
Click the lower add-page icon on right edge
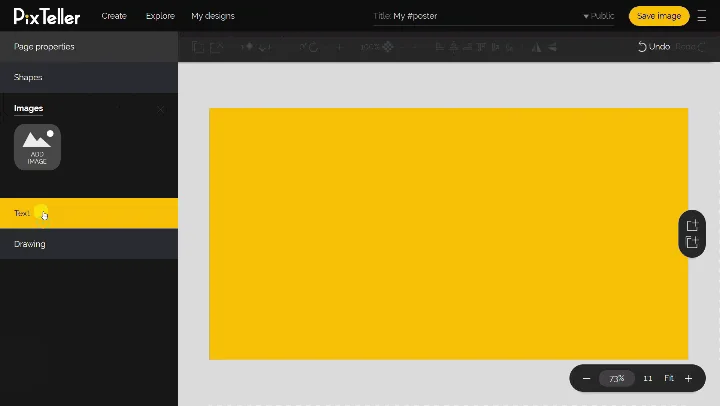[692, 243]
